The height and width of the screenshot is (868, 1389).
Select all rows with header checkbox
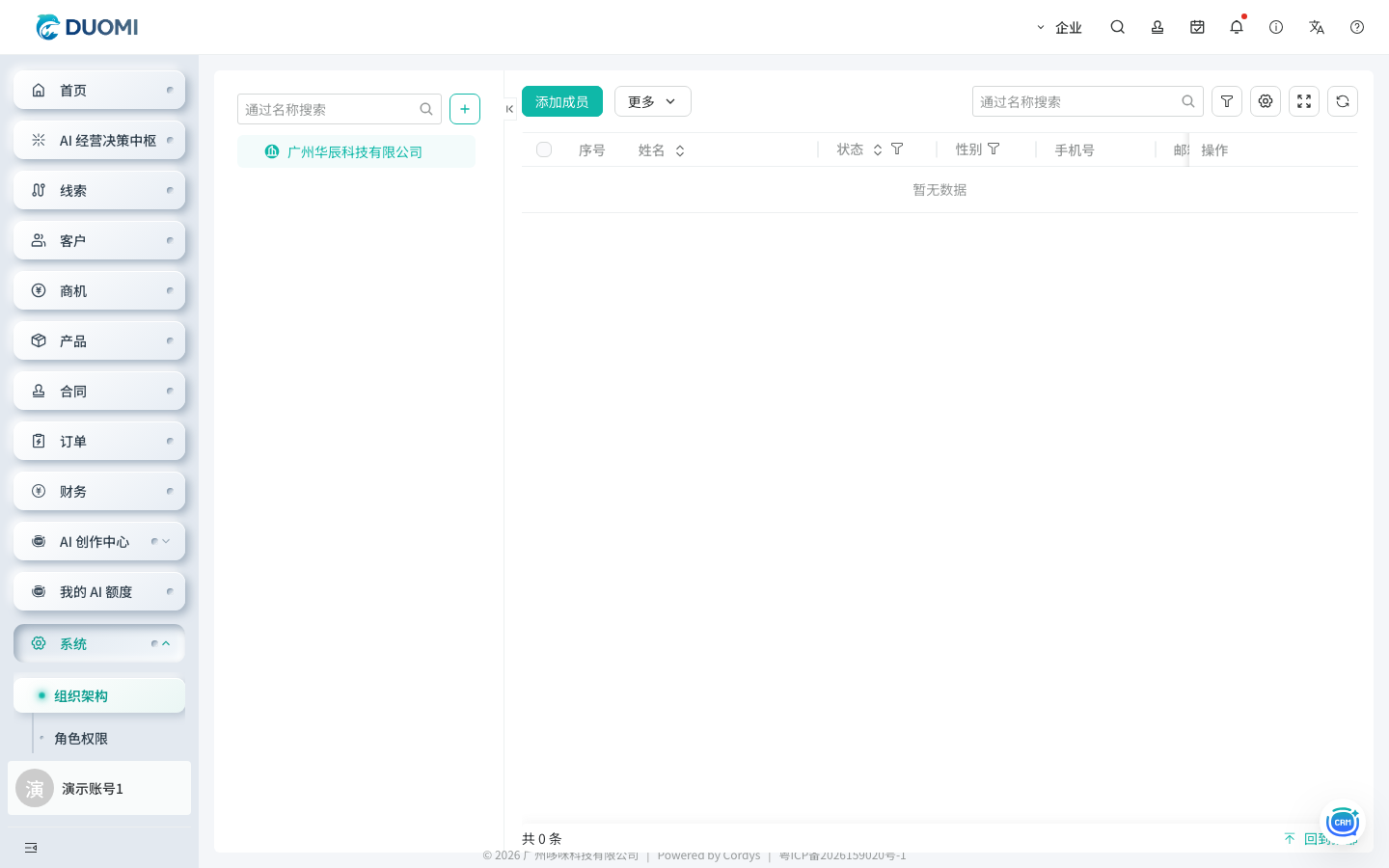(x=544, y=149)
